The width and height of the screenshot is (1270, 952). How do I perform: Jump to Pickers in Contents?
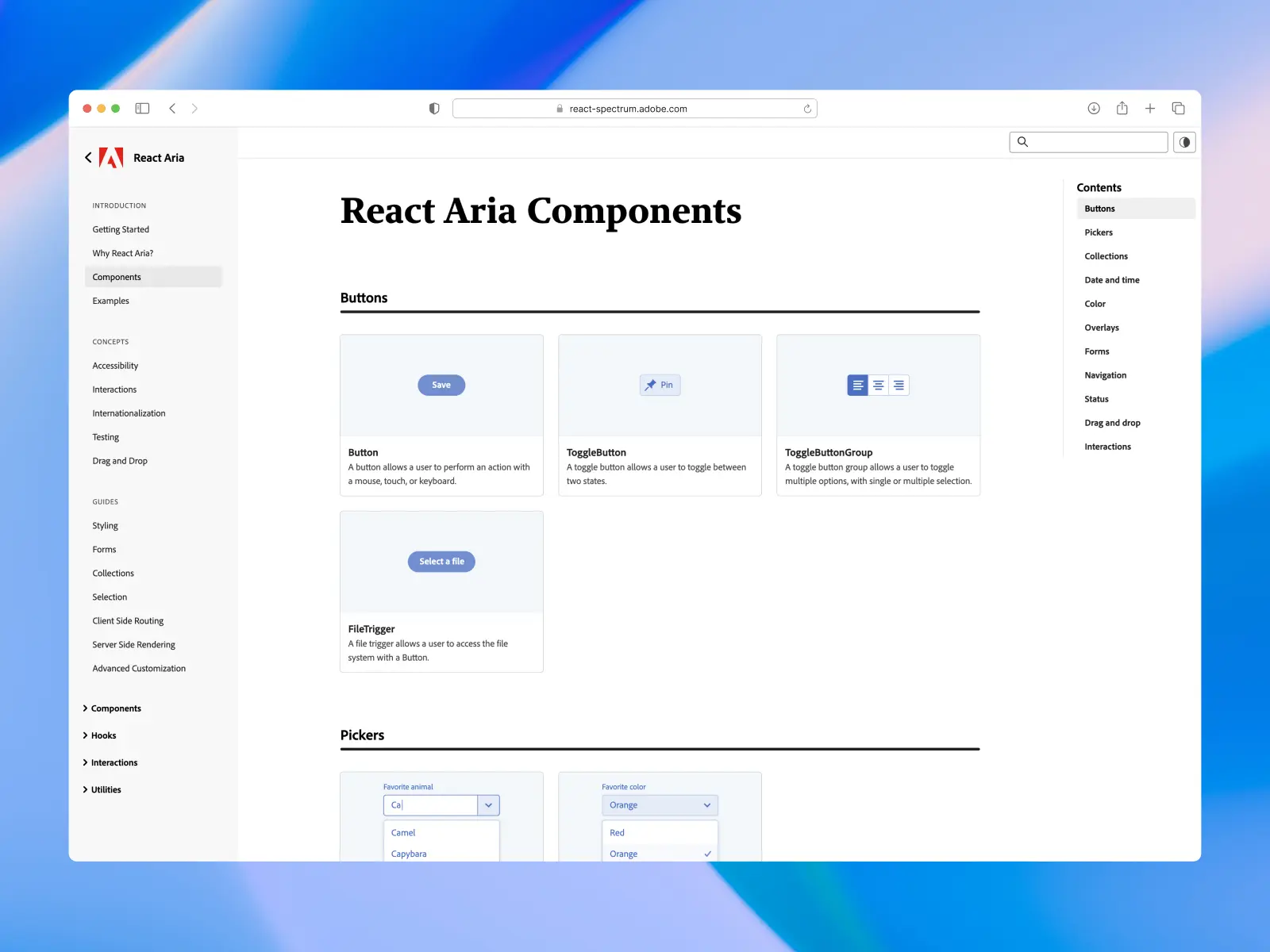click(x=1099, y=232)
